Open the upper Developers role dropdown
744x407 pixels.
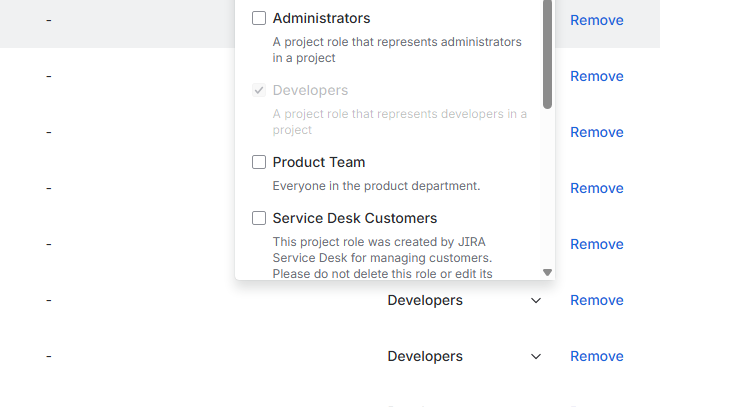tap(425, 300)
